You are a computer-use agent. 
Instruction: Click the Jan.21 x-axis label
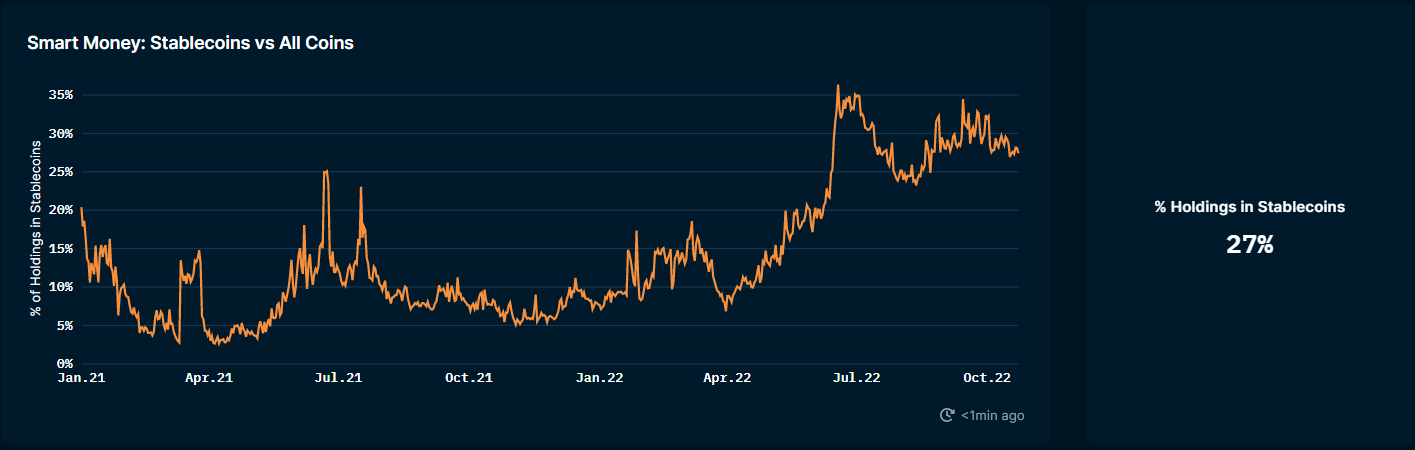tap(80, 378)
